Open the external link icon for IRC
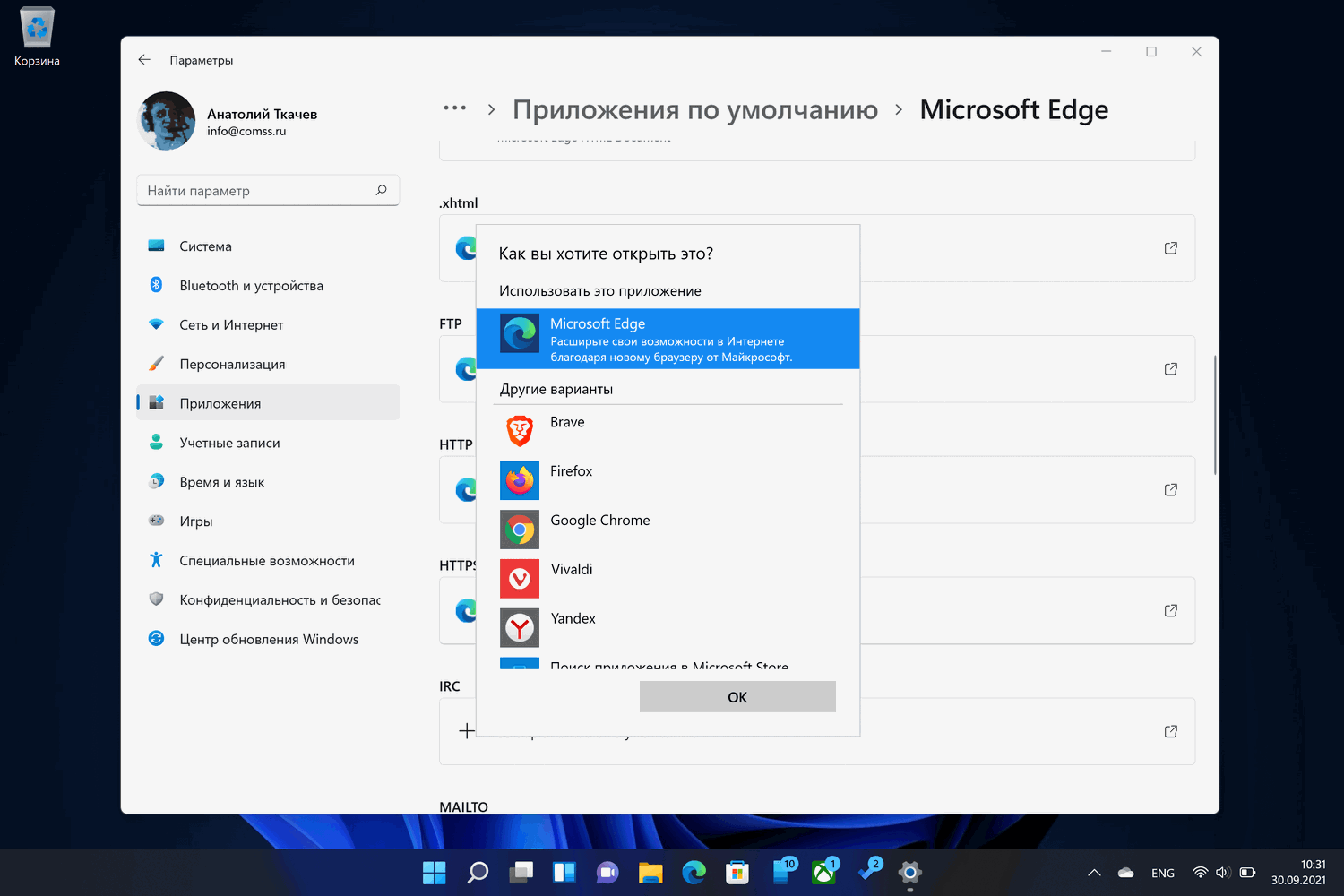 tap(1170, 732)
